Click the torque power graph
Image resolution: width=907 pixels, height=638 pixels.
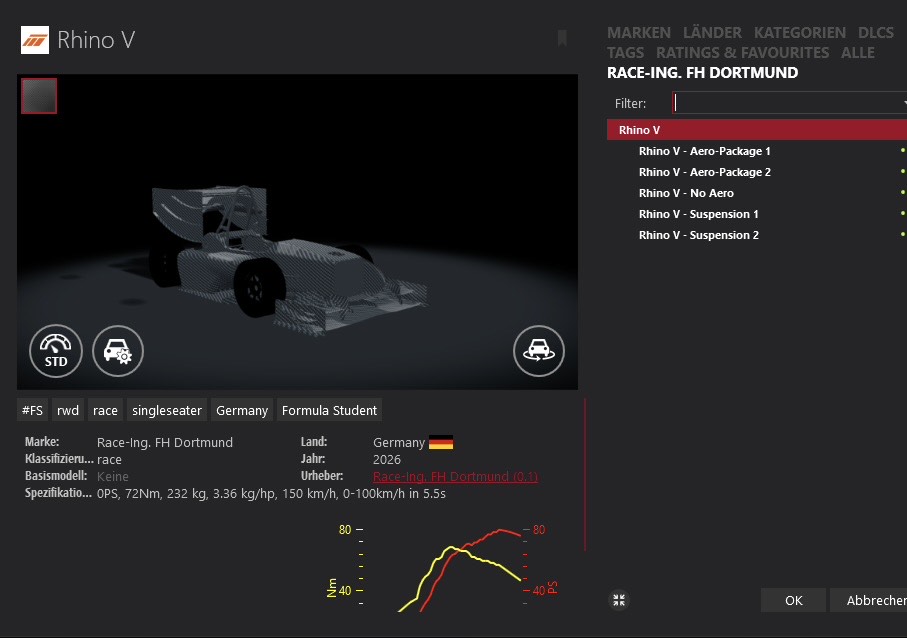pyautogui.click(x=443, y=567)
